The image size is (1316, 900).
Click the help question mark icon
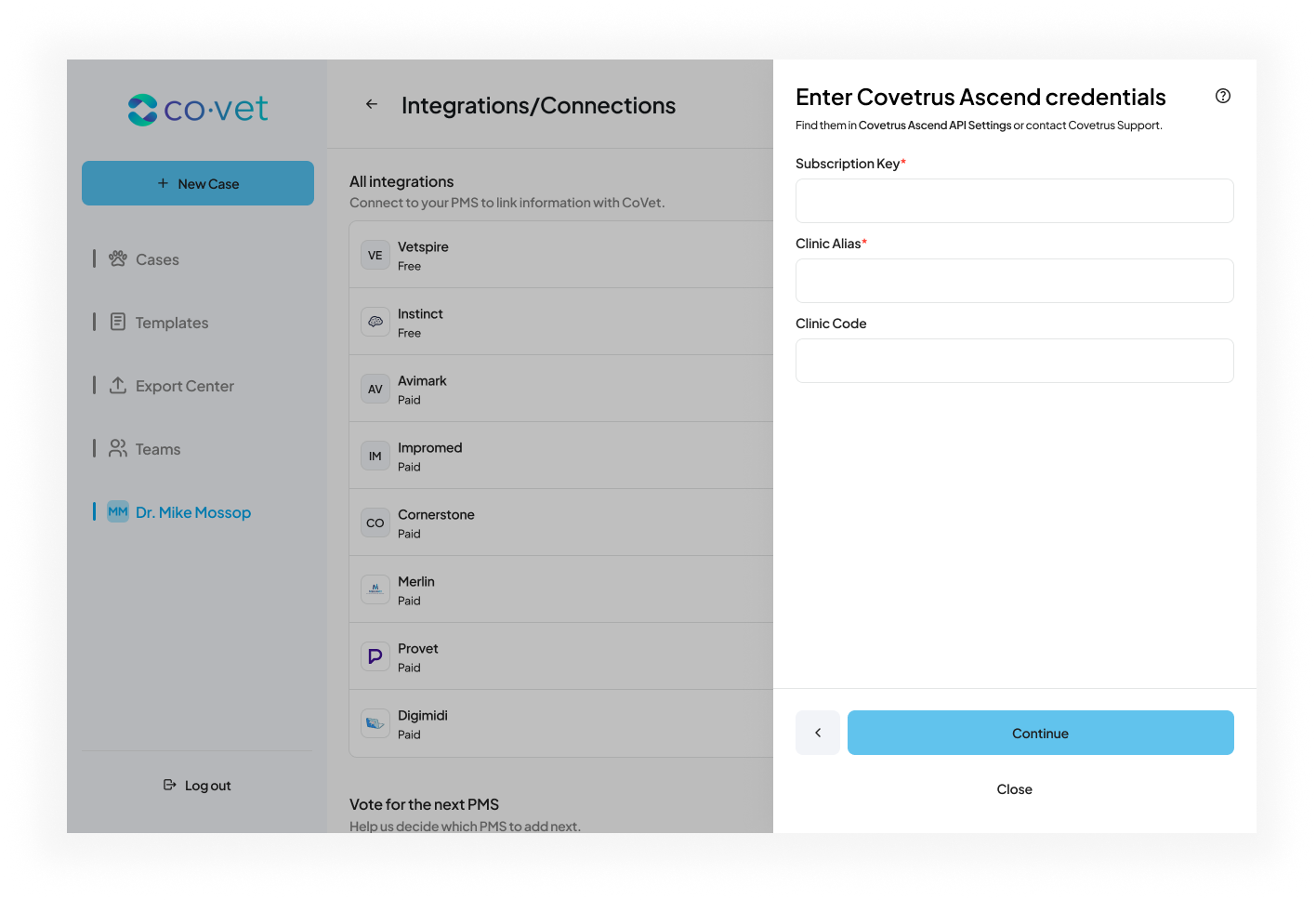pos(1223,96)
